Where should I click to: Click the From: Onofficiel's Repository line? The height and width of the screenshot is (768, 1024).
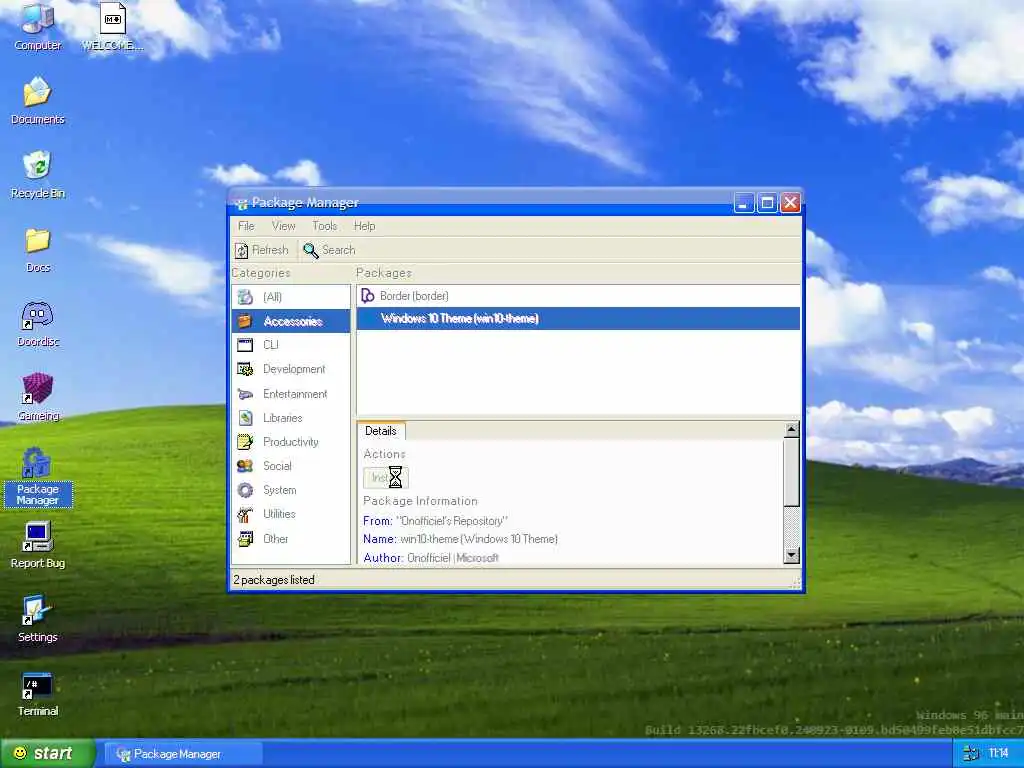[436, 521]
